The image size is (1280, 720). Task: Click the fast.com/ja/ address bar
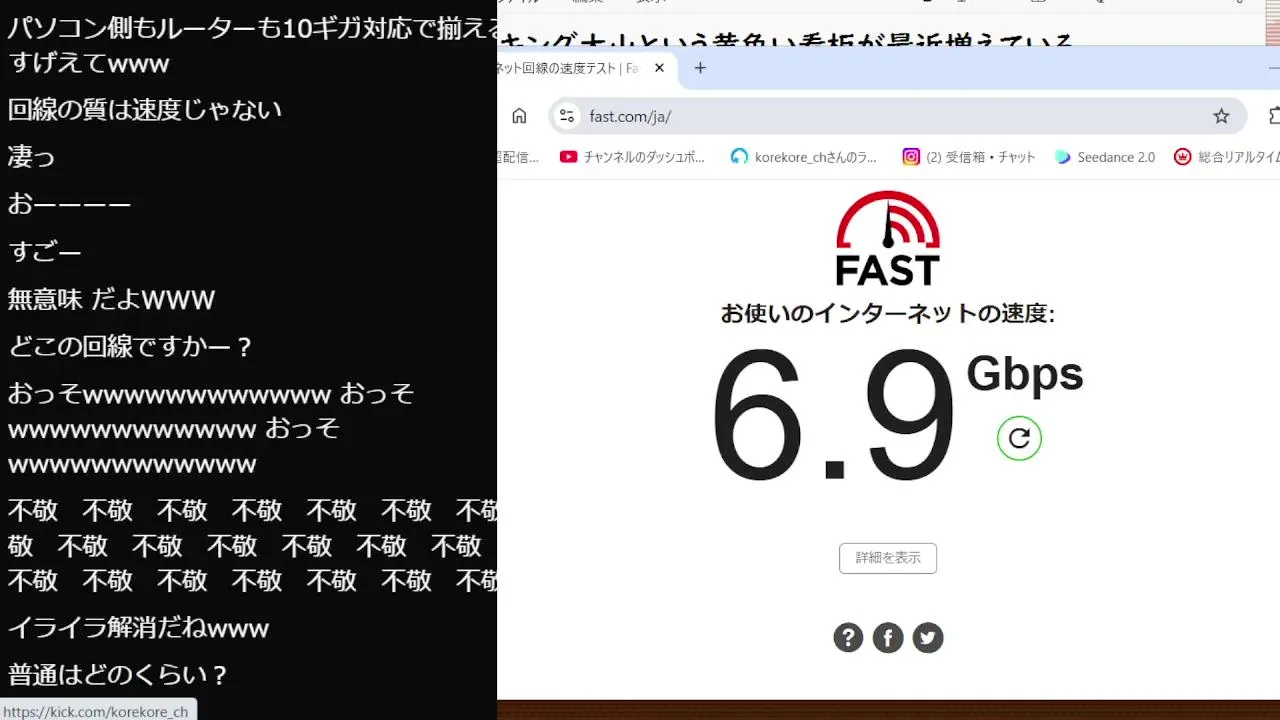(x=897, y=116)
